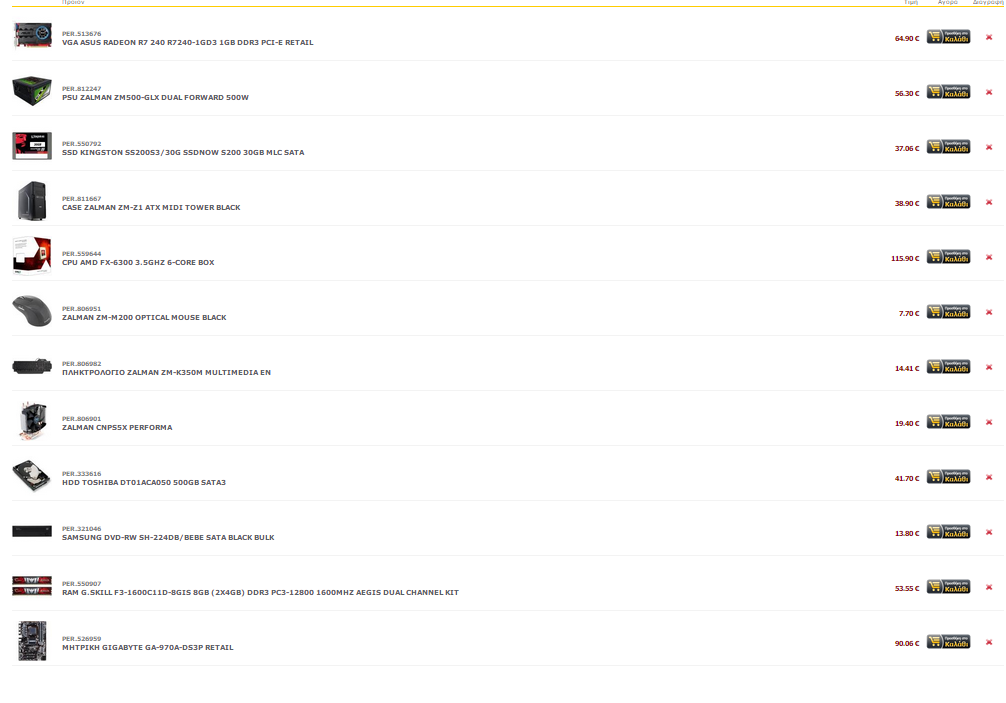Open PSU ZALMAN ZM500-GLX DUAL FORWARD link
The width and height of the screenshot is (1006, 703).
click(155, 97)
